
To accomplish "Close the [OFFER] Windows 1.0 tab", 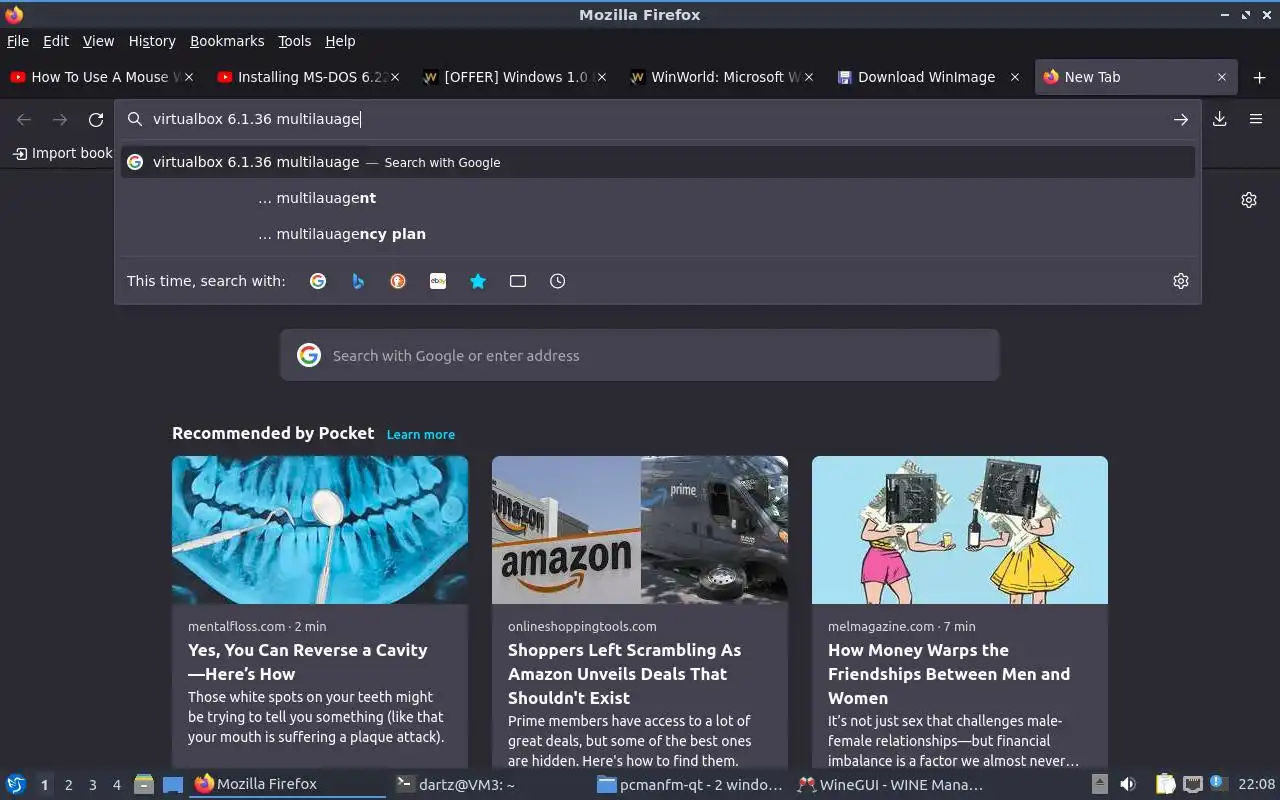I will tap(602, 77).
